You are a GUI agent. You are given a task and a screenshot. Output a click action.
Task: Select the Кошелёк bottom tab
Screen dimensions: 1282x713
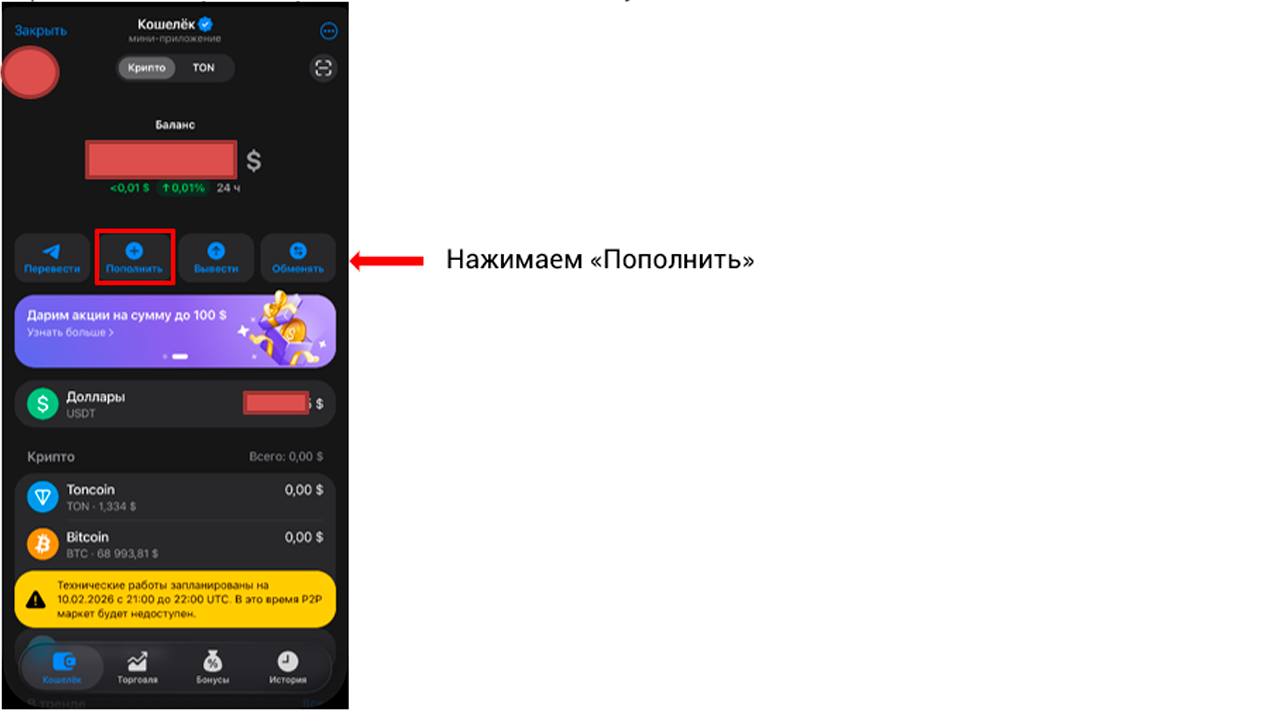point(62,668)
